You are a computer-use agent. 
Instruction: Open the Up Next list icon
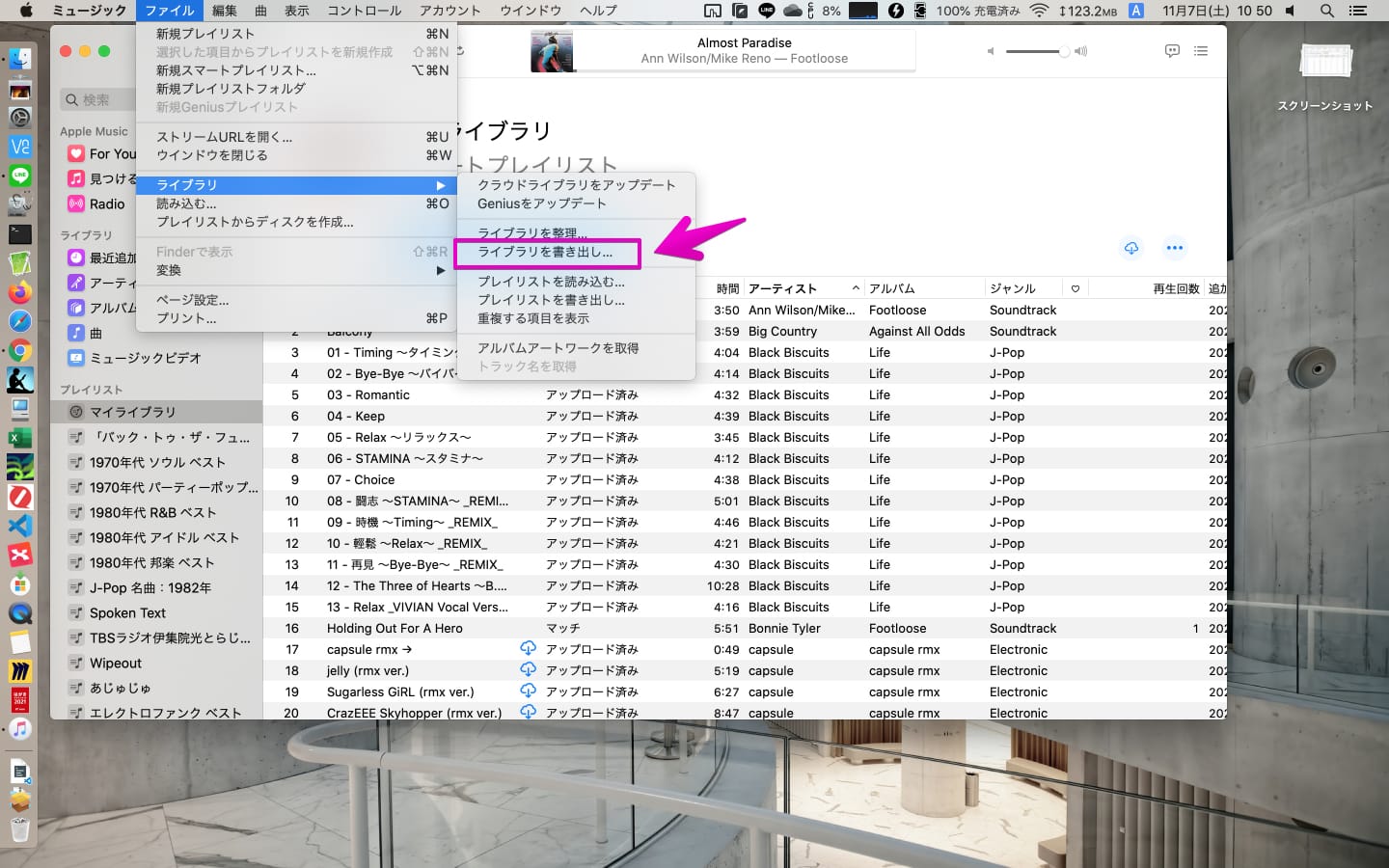pos(1201,51)
